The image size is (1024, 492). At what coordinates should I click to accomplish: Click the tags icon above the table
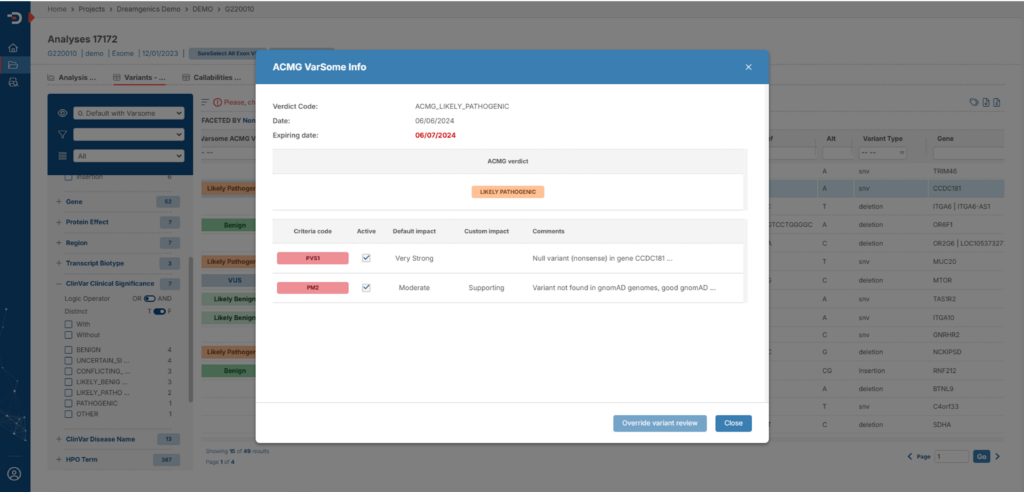coord(974,102)
